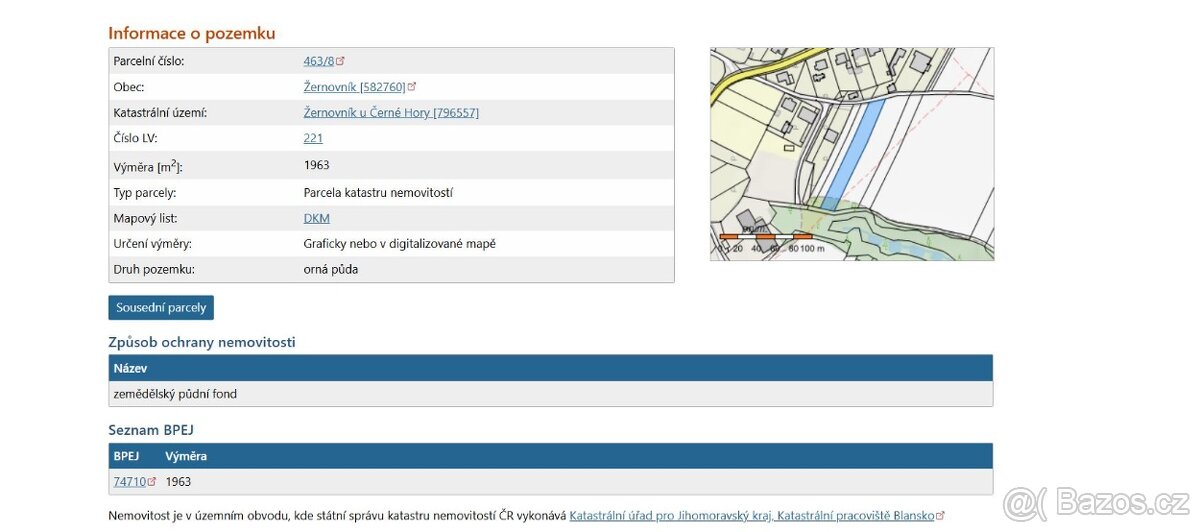Click the 'Informace o pozemku' heading

192,33
